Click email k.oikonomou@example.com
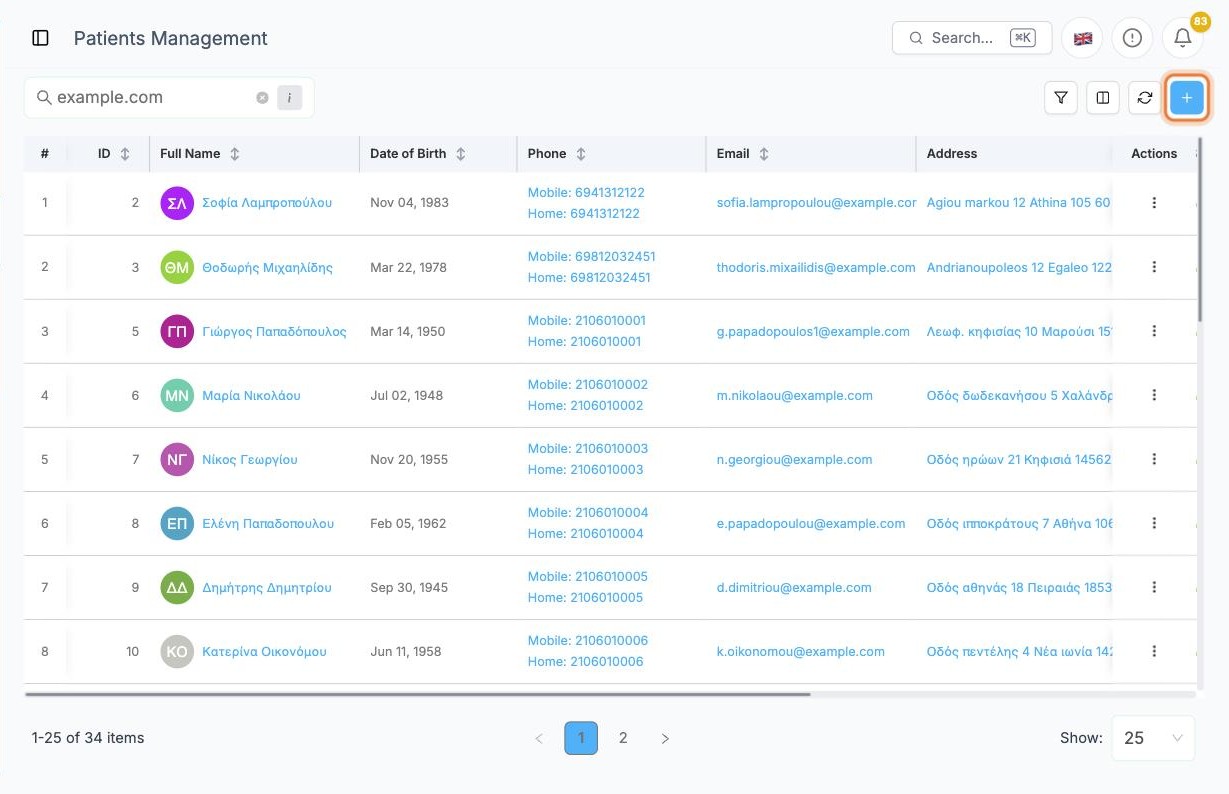 [801, 651]
